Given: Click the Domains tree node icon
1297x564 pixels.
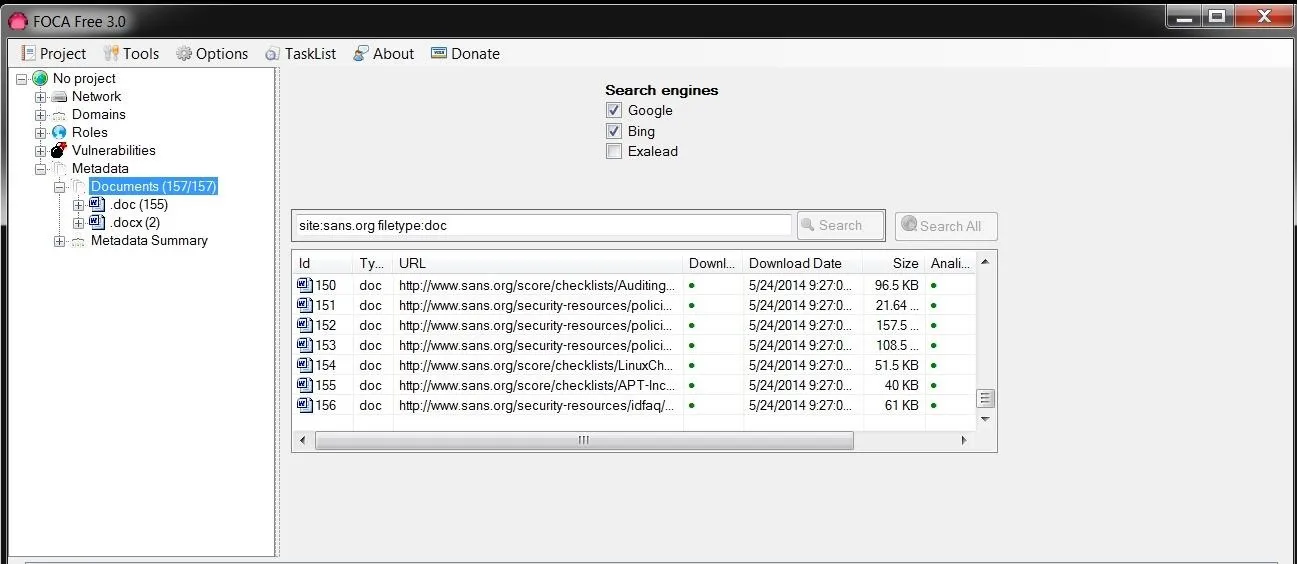Looking at the screenshot, I should click(x=59, y=115).
